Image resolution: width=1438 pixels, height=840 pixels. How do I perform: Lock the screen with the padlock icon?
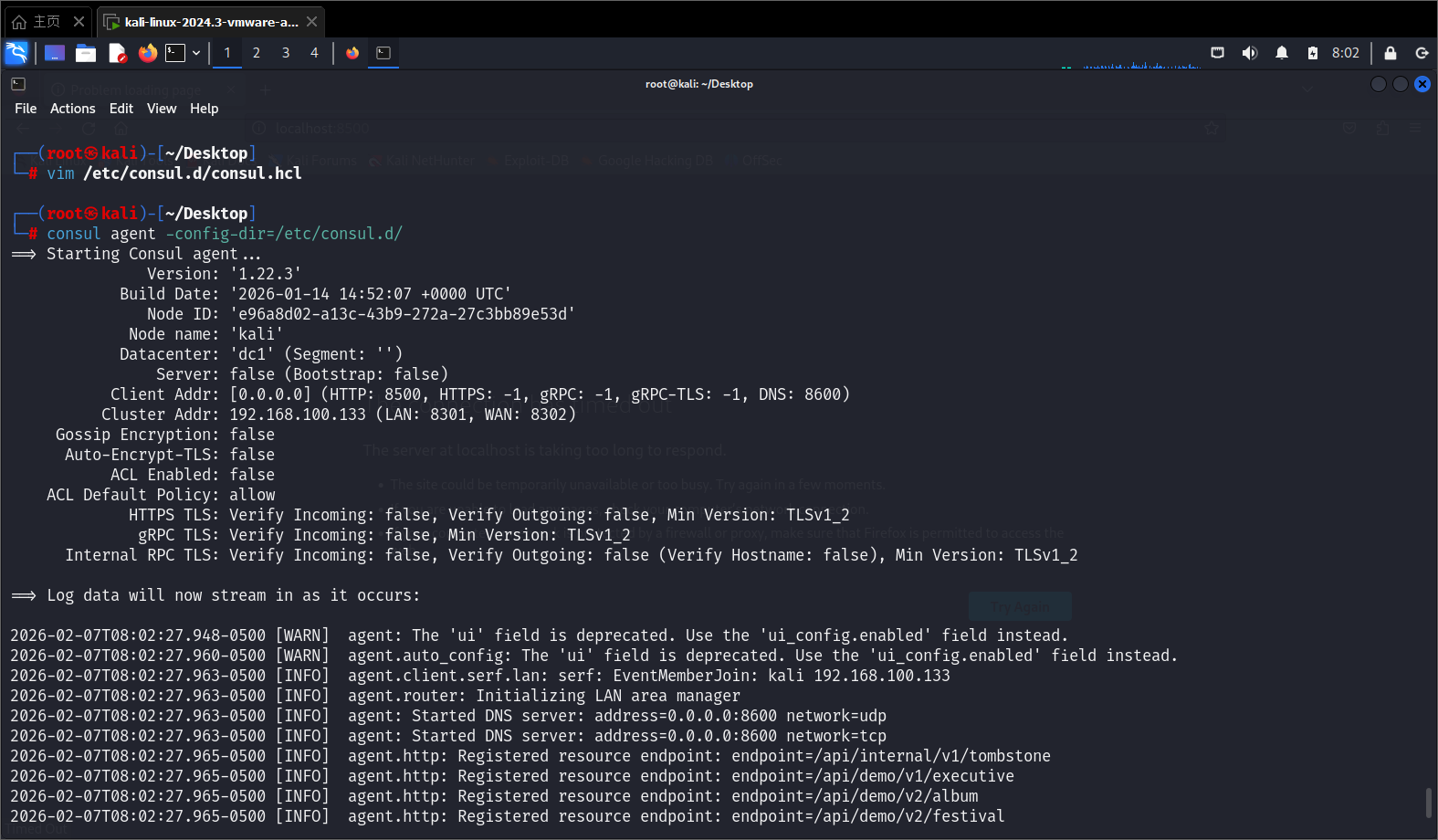pyautogui.click(x=1390, y=53)
